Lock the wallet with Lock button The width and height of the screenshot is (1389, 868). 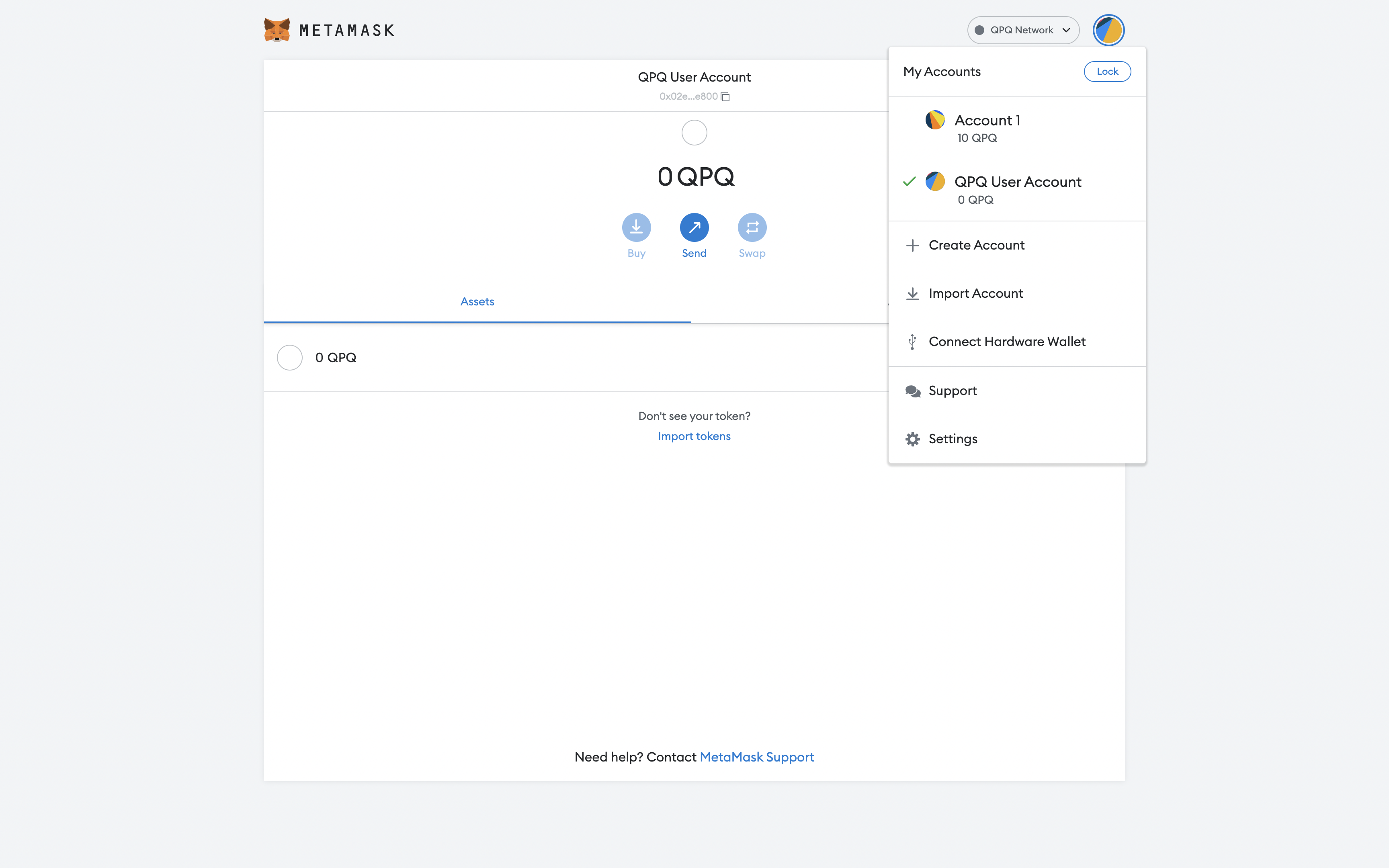[x=1107, y=71]
